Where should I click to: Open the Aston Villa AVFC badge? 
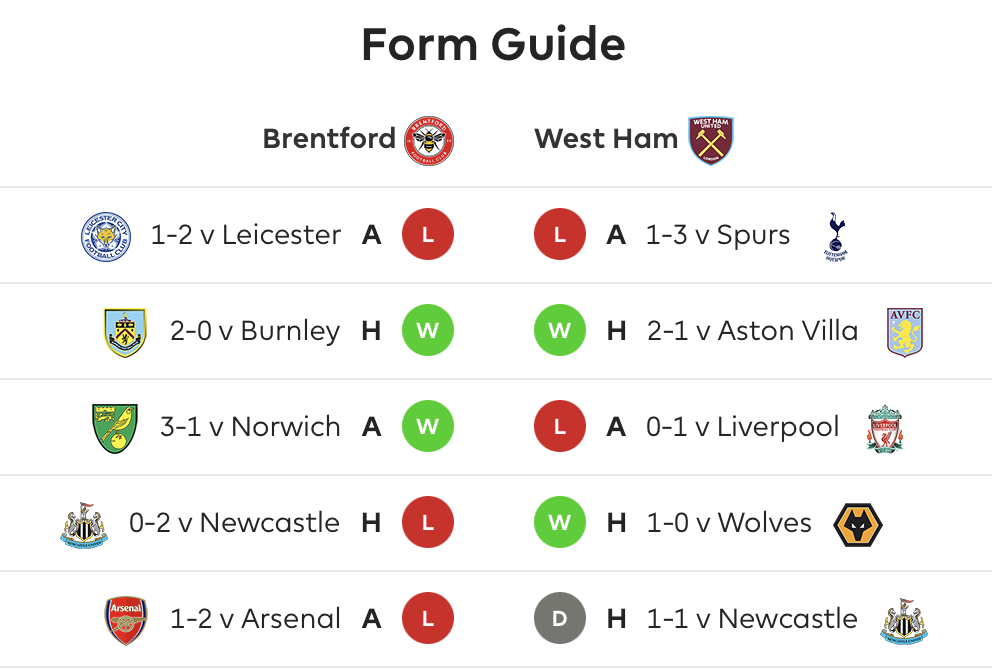point(905,332)
